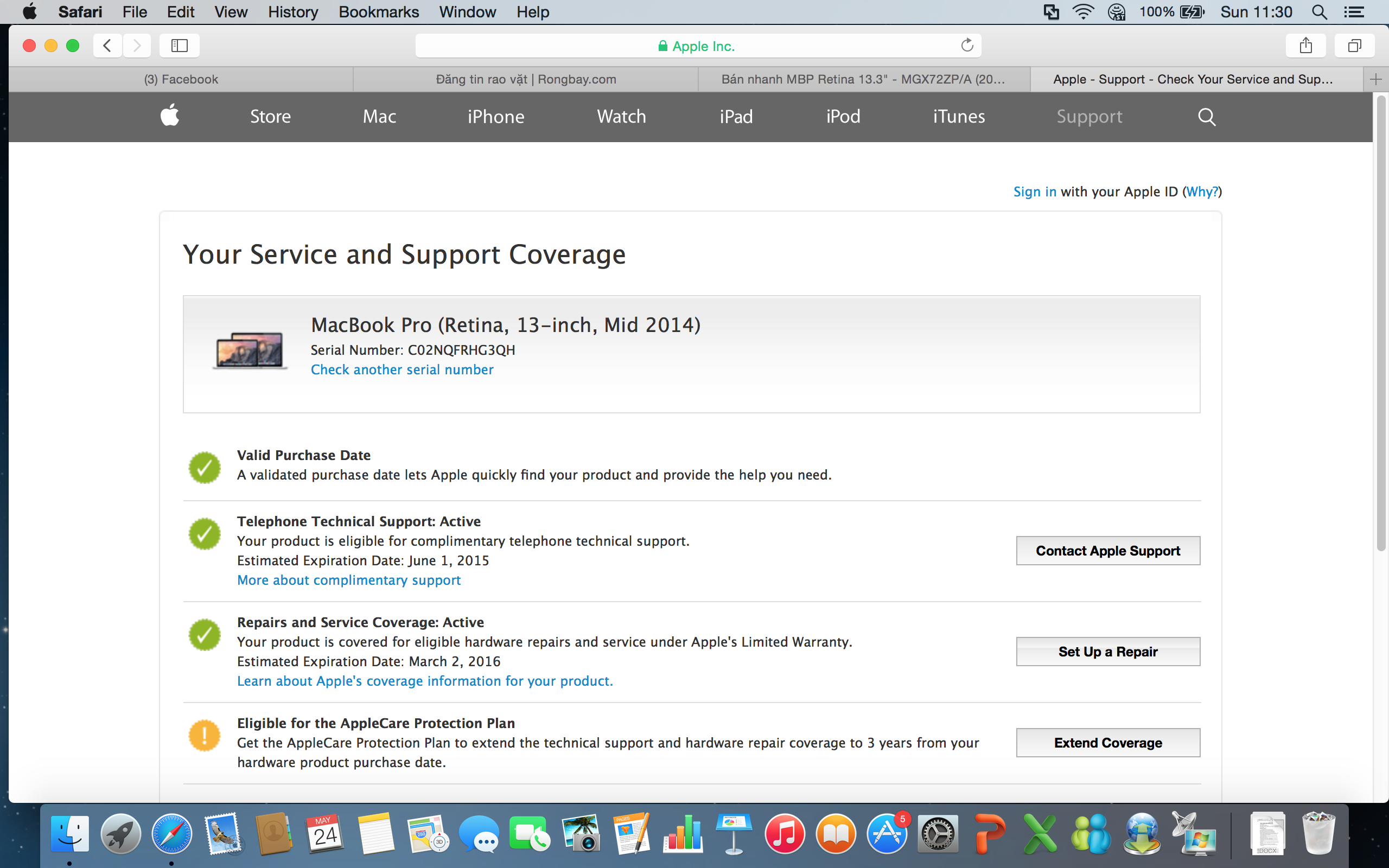Open iTunes from the Dock
Screen dimensions: 1389x868
[x=785, y=834]
